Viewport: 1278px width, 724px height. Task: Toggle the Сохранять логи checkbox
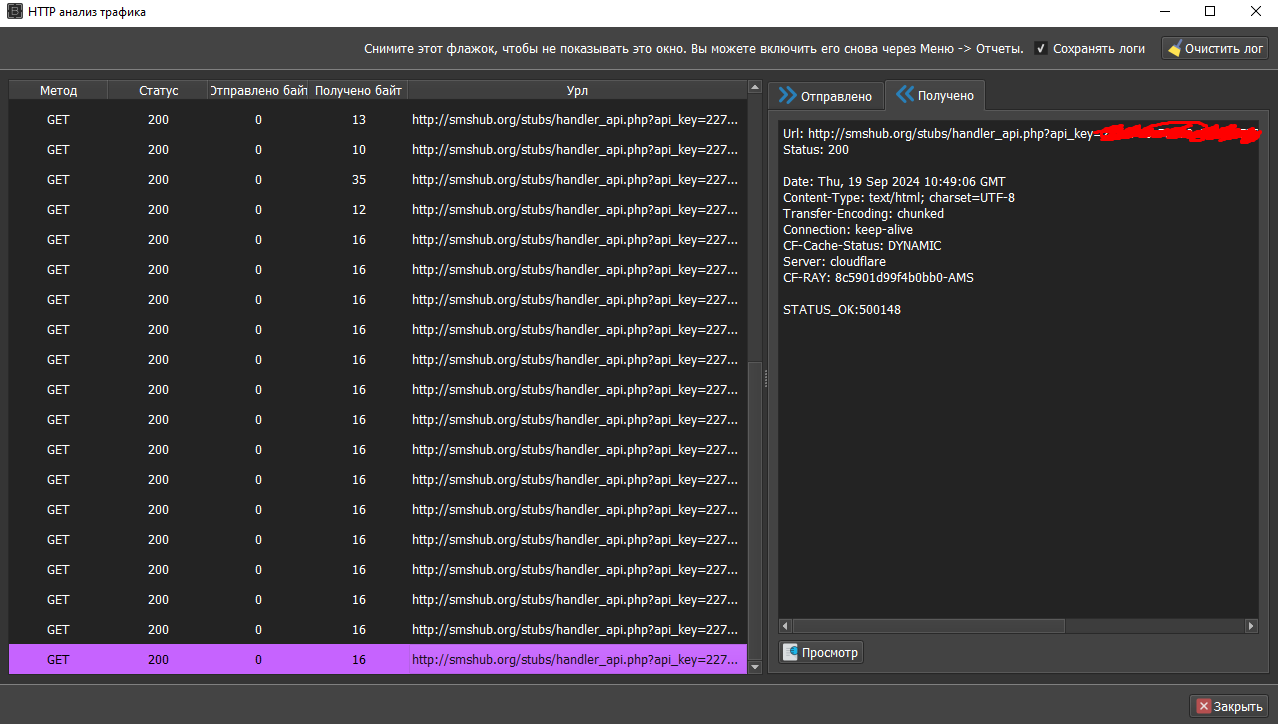pos(1041,48)
